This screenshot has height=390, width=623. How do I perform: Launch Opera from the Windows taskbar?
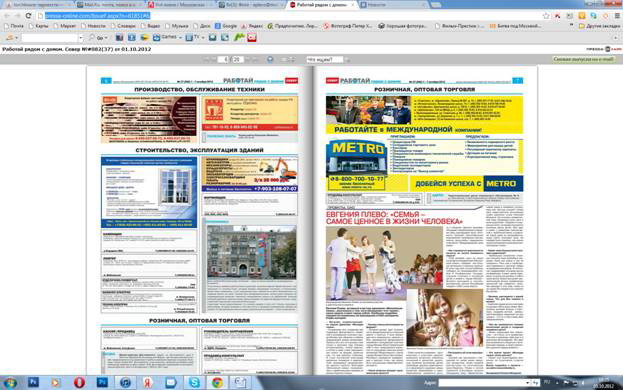(x=79, y=382)
